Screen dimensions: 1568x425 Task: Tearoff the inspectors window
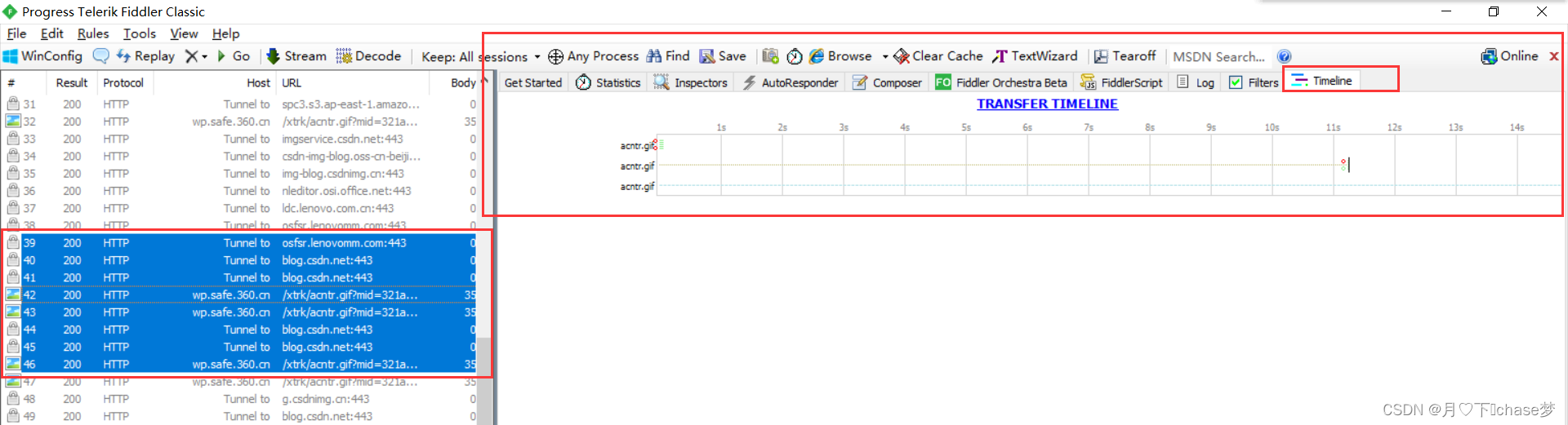pos(1125,56)
